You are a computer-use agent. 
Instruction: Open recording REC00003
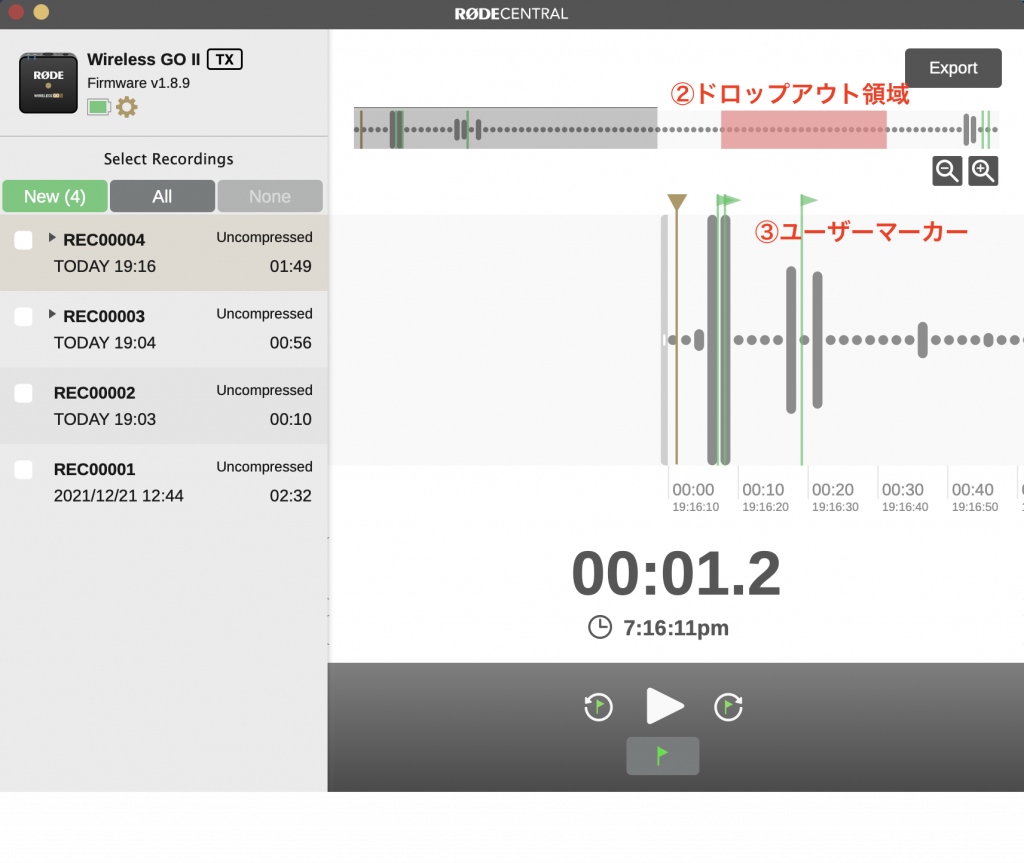click(164, 329)
